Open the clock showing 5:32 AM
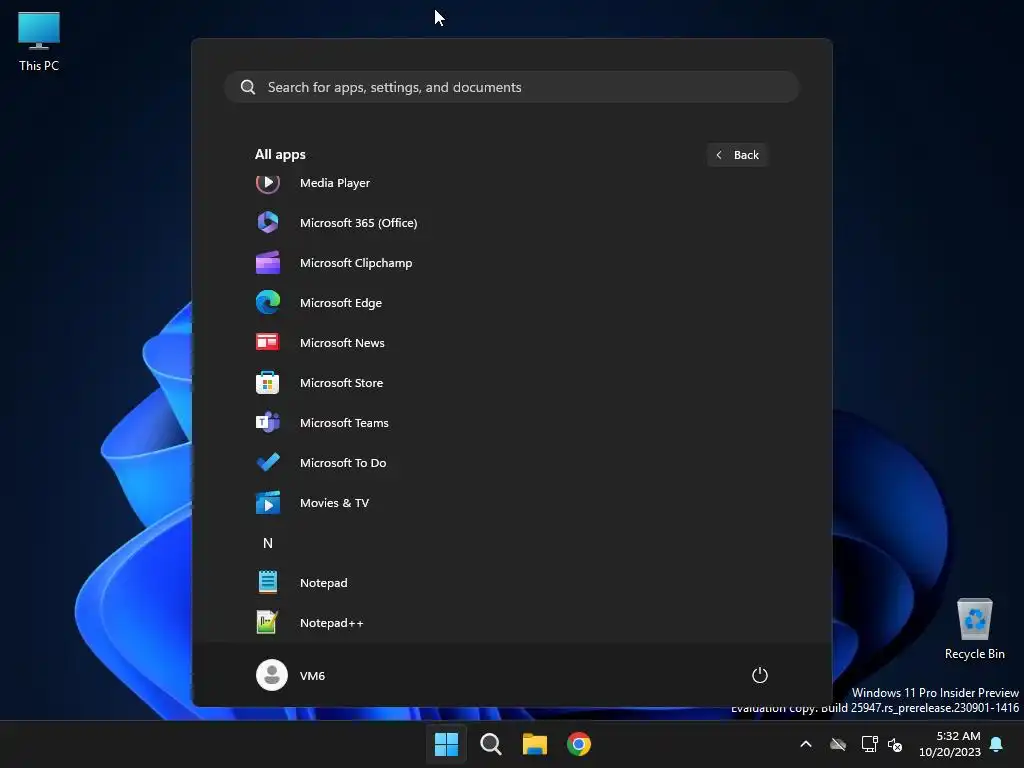This screenshot has width=1024, height=768. pyautogui.click(x=950, y=744)
